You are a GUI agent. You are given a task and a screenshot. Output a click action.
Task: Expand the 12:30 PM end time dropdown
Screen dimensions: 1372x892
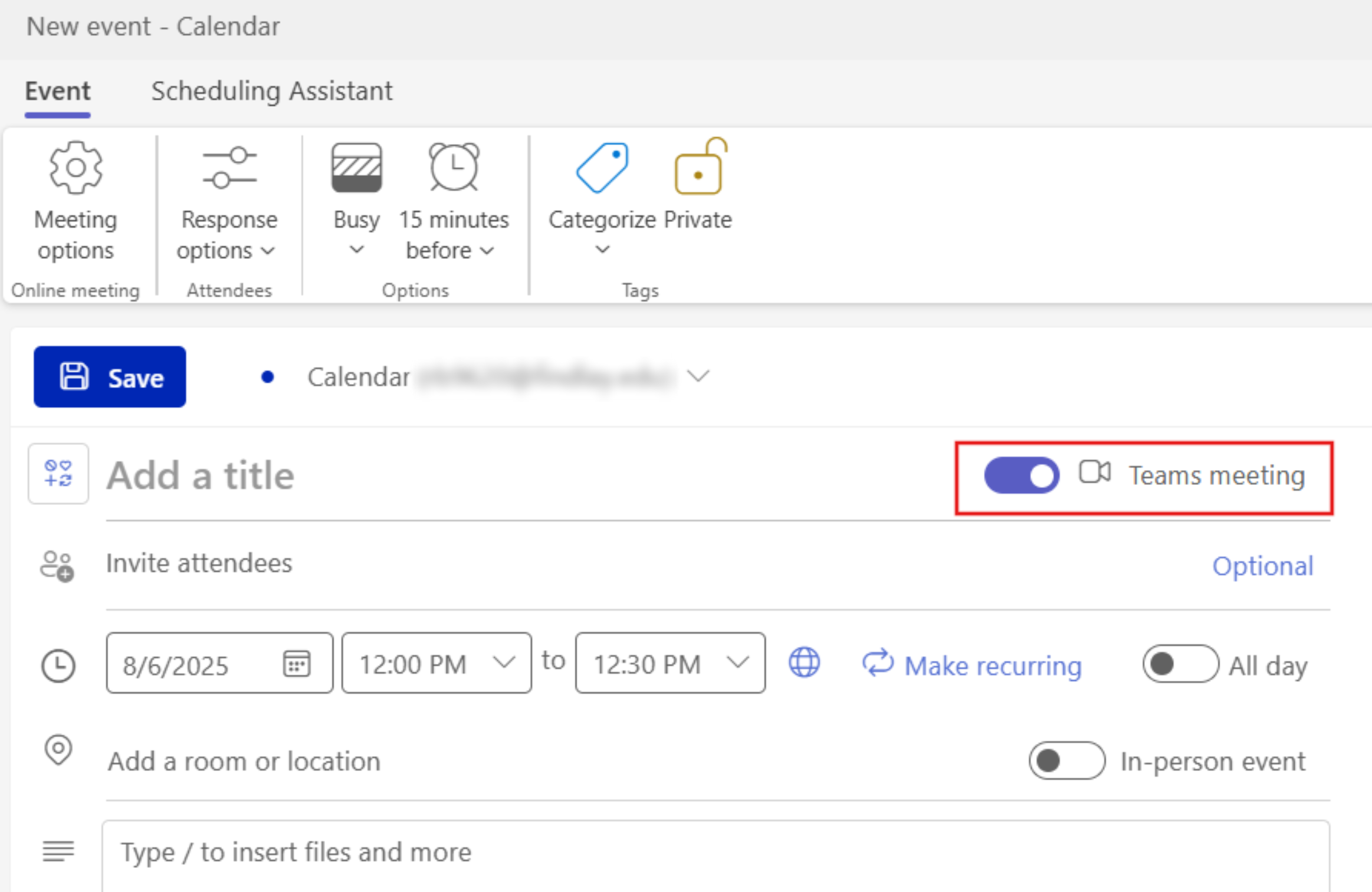tap(737, 663)
